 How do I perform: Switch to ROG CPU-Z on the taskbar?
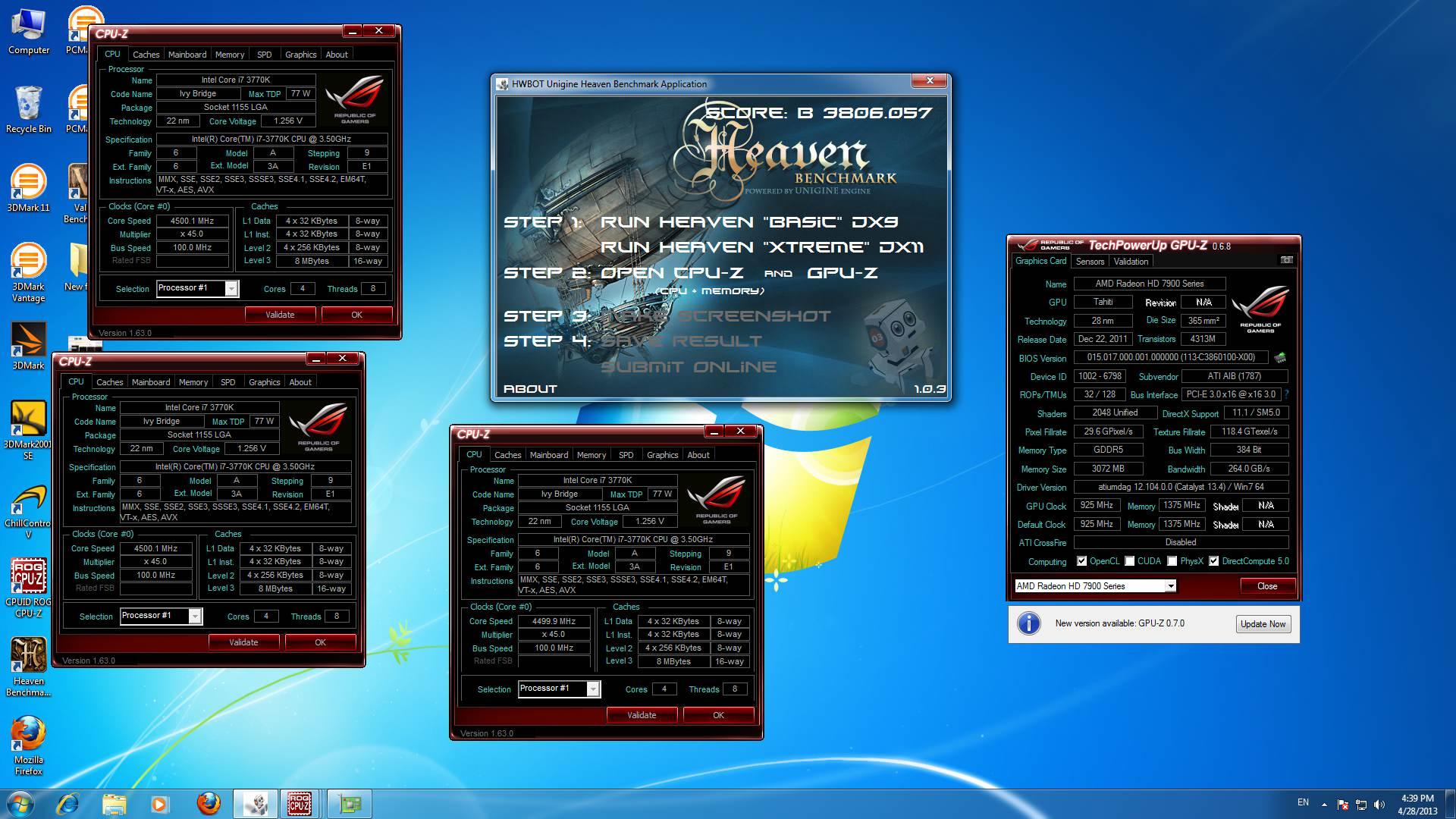pyautogui.click(x=300, y=804)
